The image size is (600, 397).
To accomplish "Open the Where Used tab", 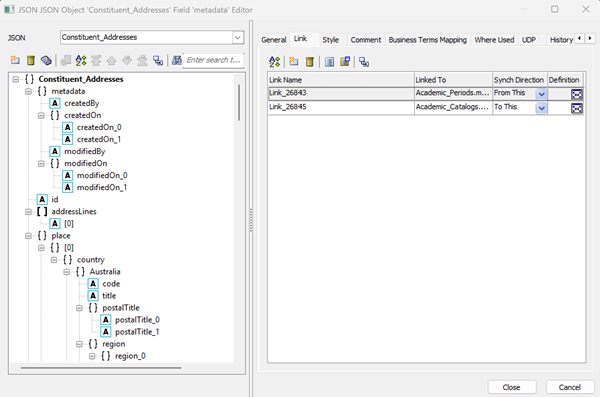I will 494,40.
